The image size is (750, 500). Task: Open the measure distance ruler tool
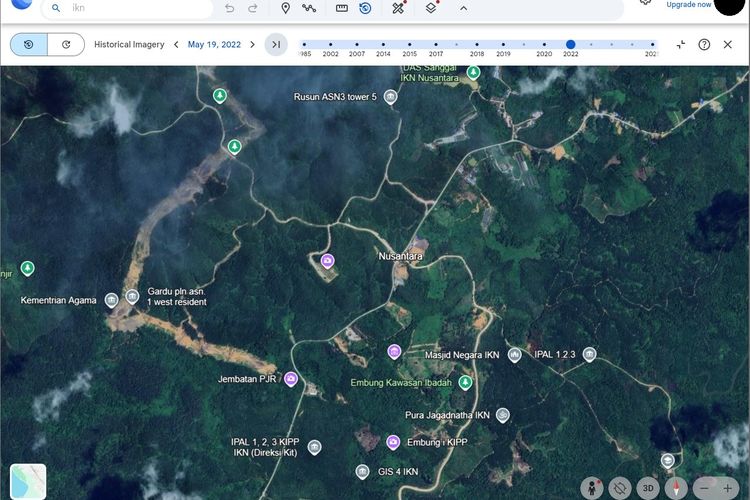(x=342, y=8)
